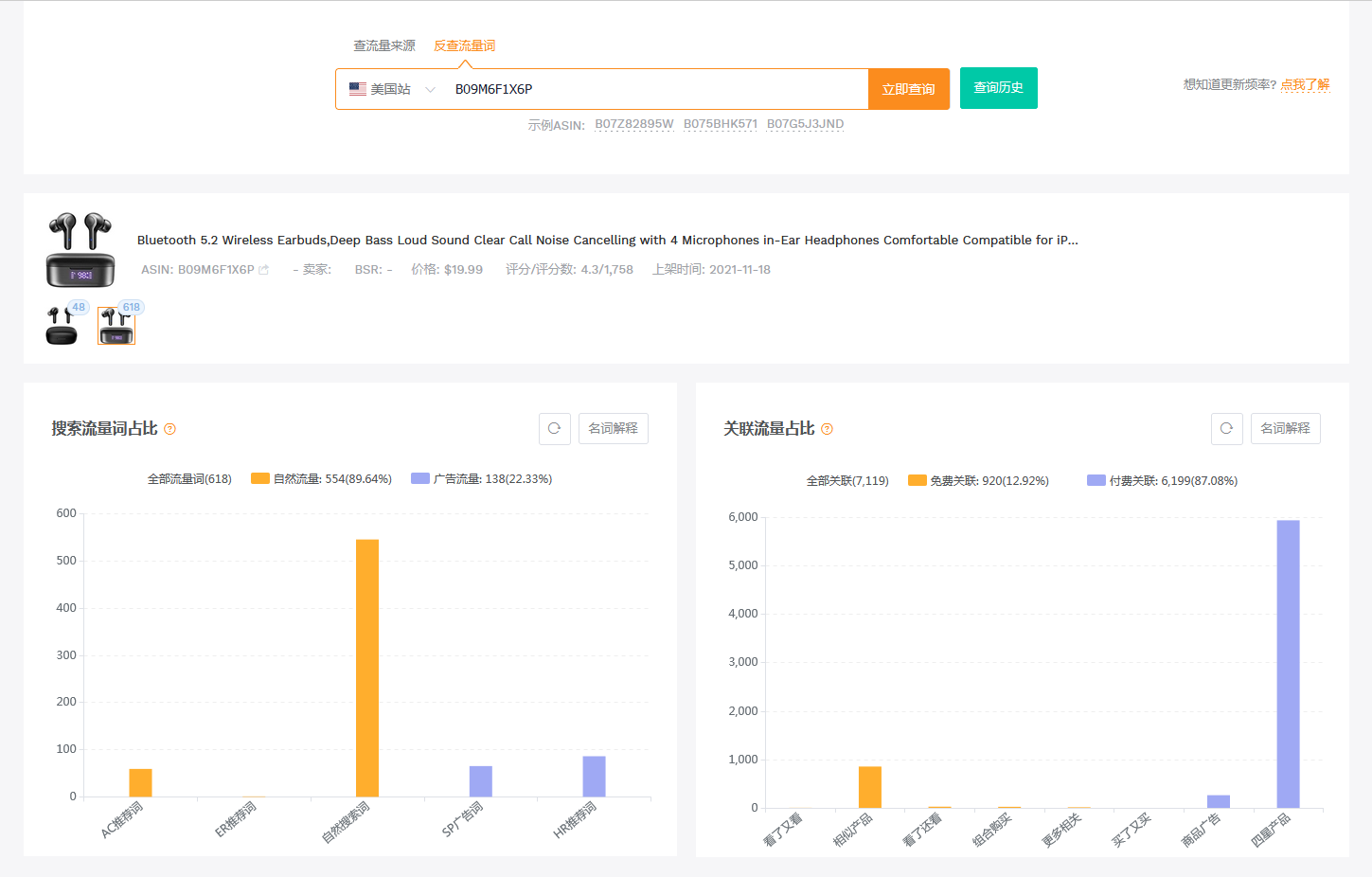Click the US flag icon
1372x877 pixels.
(358, 89)
